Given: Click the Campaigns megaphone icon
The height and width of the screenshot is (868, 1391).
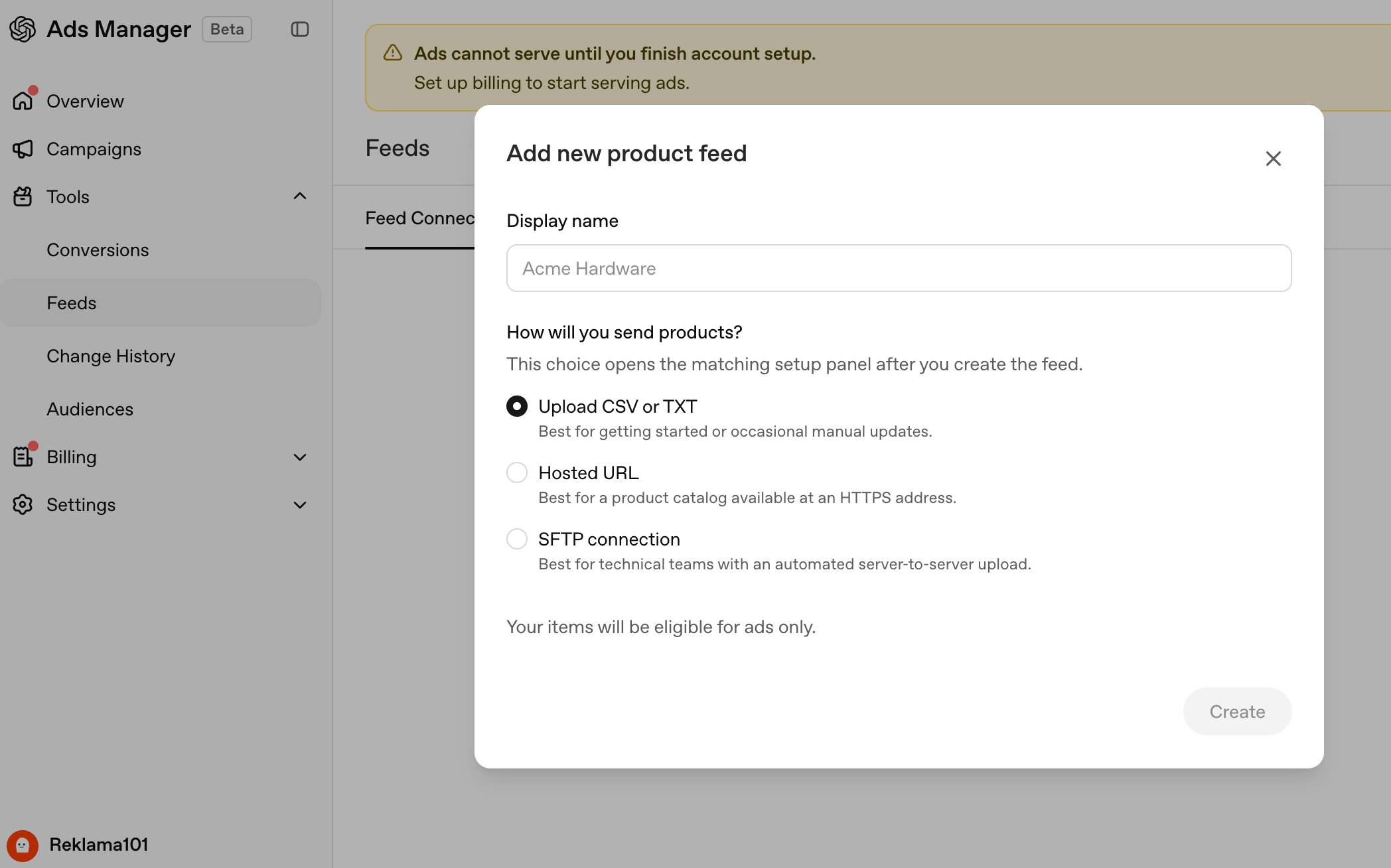Looking at the screenshot, I should click(x=23, y=149).
